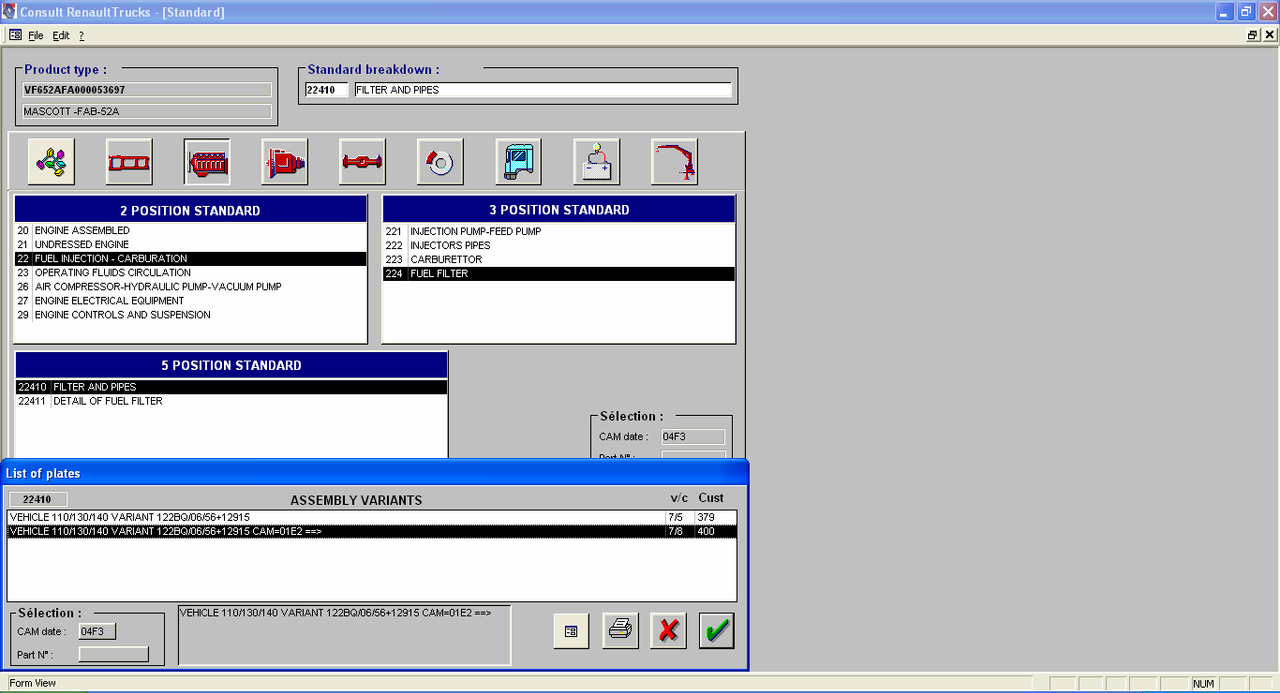This screenshot has height=693, width=1280.
Task: Select the axle category icon
Action: 363,161
